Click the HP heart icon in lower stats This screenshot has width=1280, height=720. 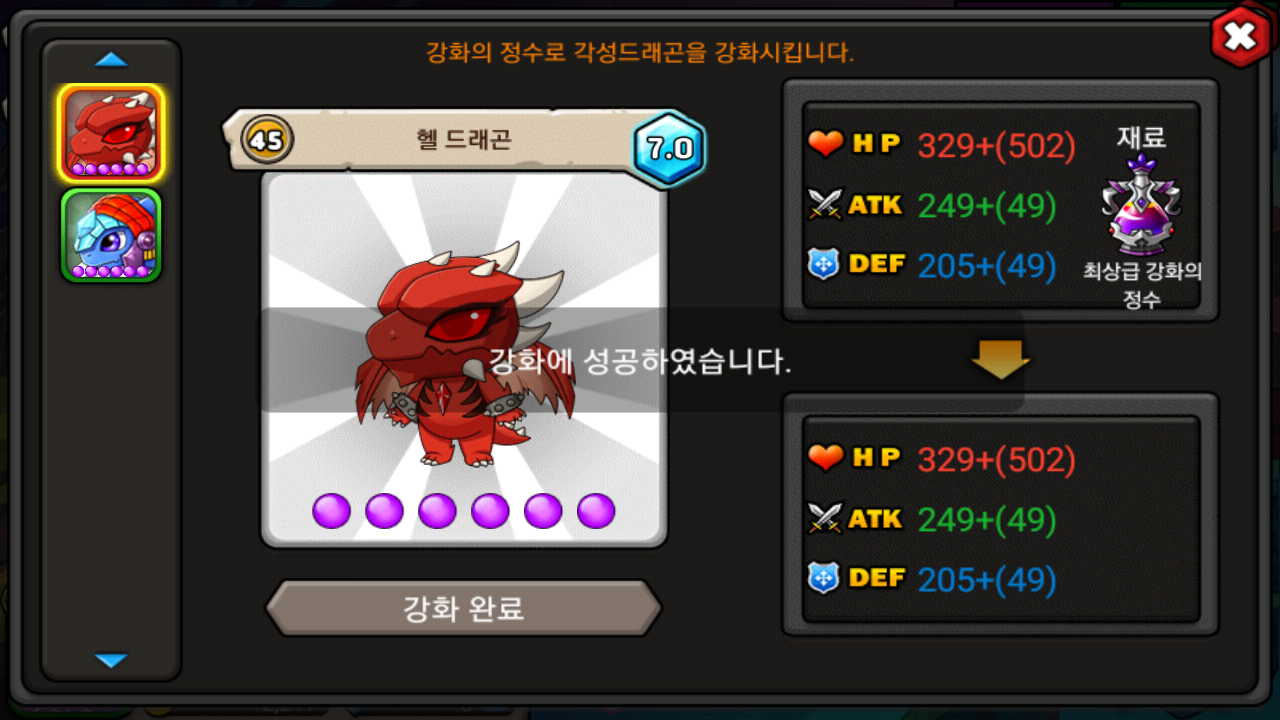[x=826, y=458]
